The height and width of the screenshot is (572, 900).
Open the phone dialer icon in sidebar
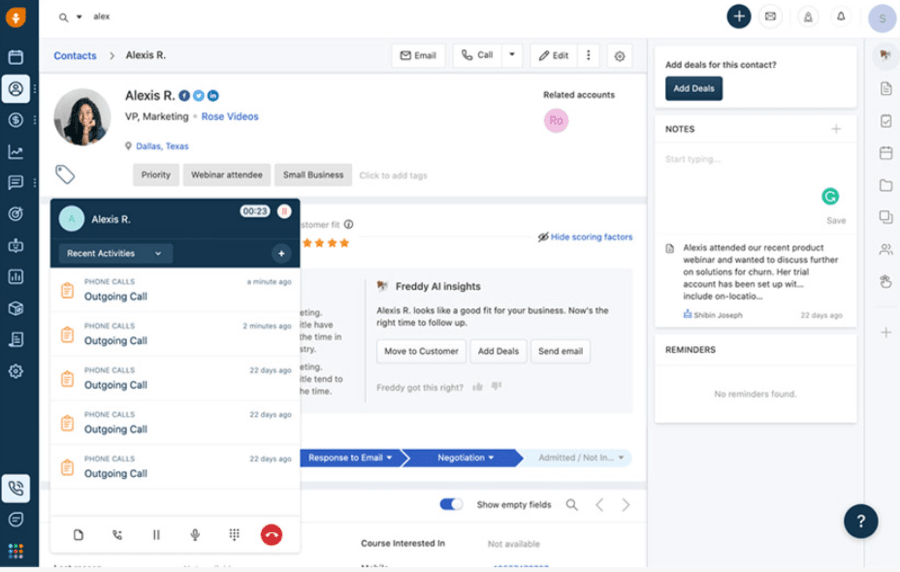coord(16,488)
